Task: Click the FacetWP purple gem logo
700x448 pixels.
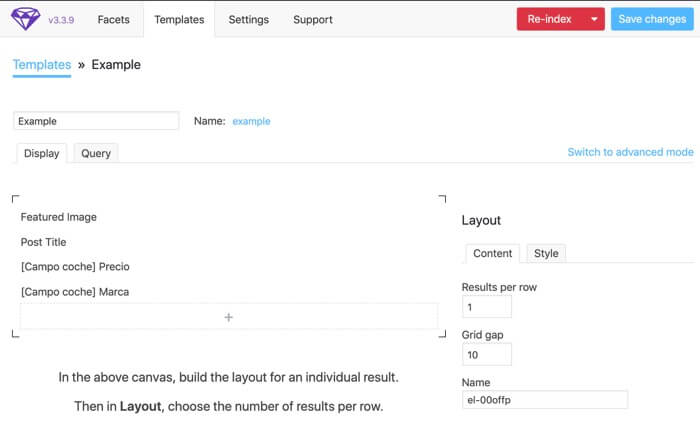Action: 26,19
